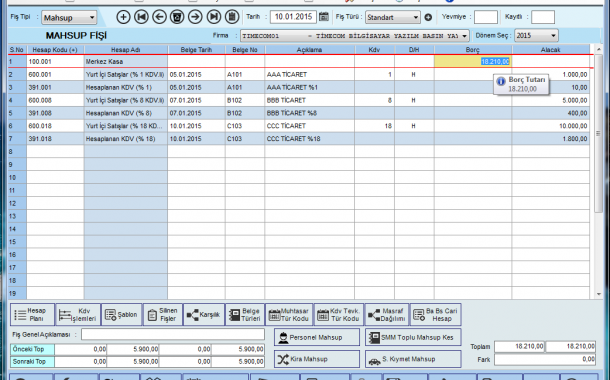This screenshot has width=610, height=380.
Task: Click the Önceki Top label cell
Action: pyautogui.click(x=32, y=349)
